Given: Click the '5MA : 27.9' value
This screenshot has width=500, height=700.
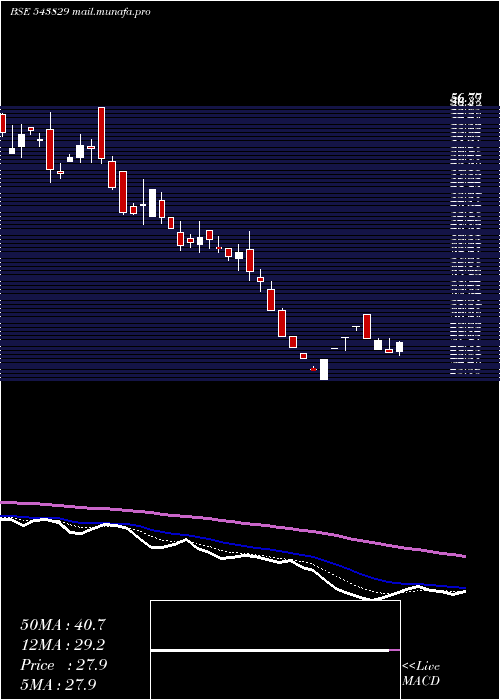Looking at the screenshot, I should coord(58,684).
